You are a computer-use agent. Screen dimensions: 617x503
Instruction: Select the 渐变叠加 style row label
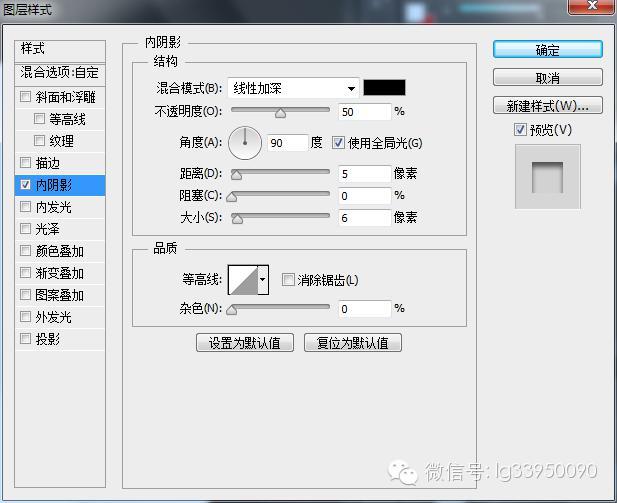pos(59,273)
